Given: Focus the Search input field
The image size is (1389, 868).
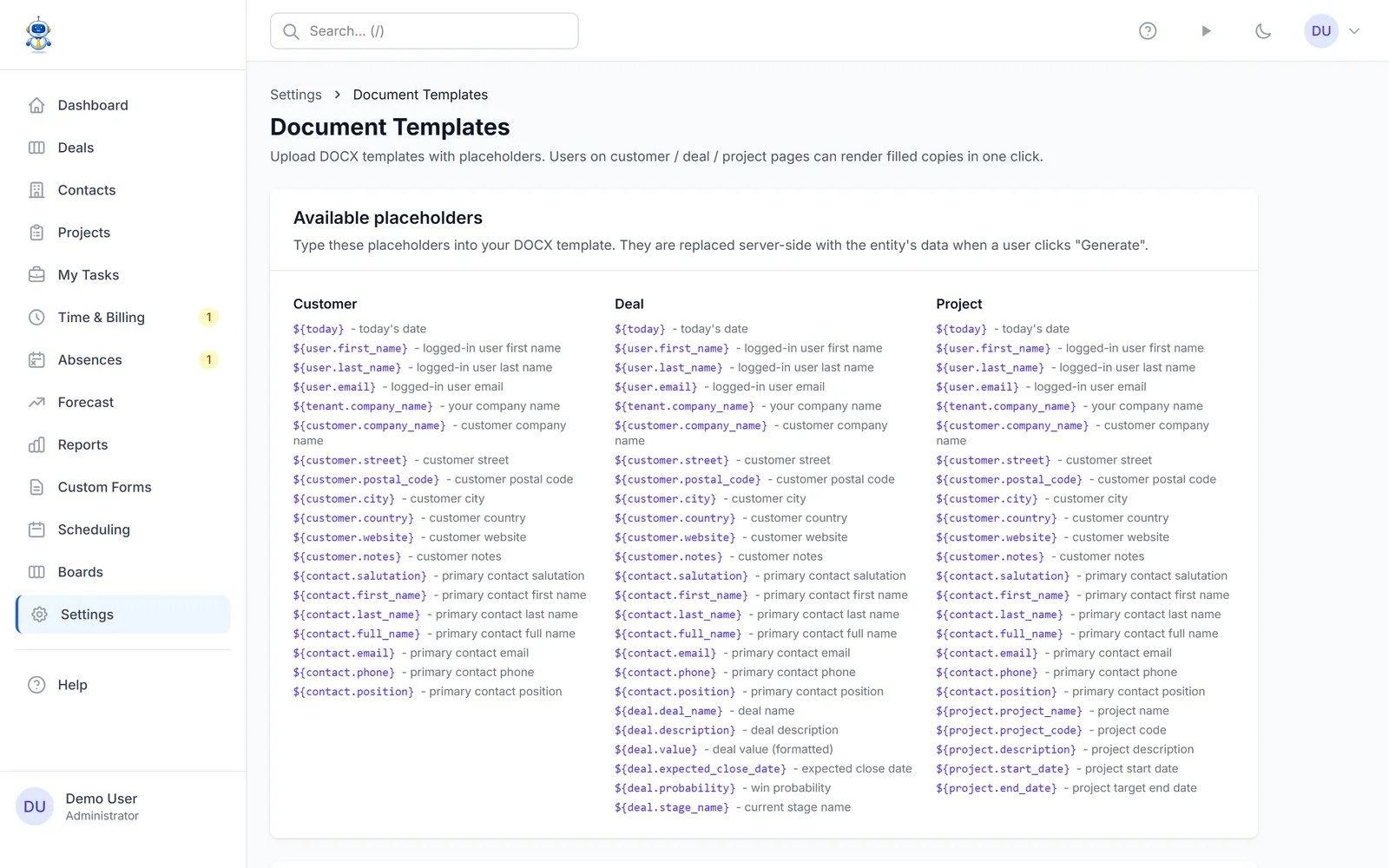Looking at the screenshot, I should pos(425,31).
